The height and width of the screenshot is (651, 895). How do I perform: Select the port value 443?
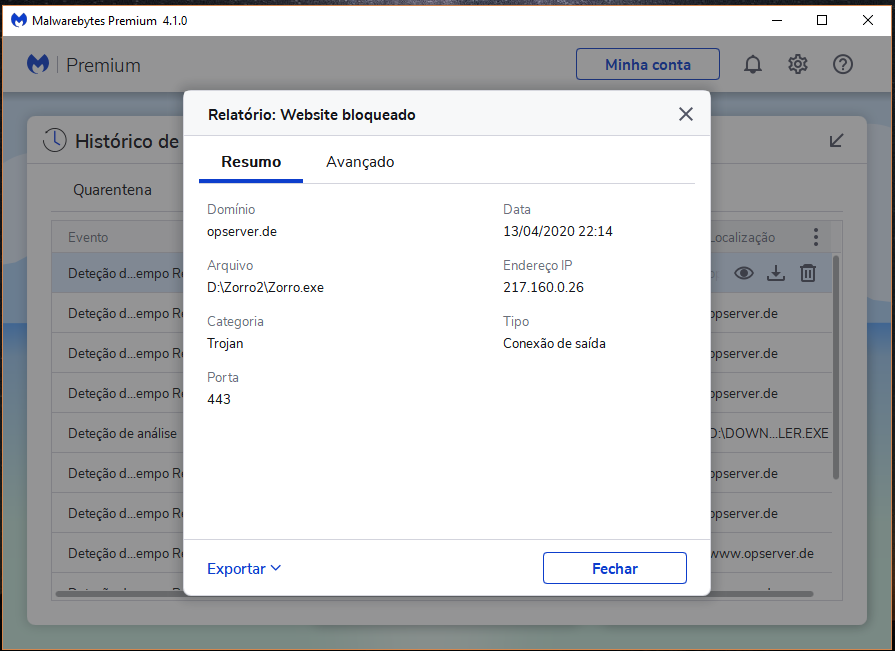point(219,399)
